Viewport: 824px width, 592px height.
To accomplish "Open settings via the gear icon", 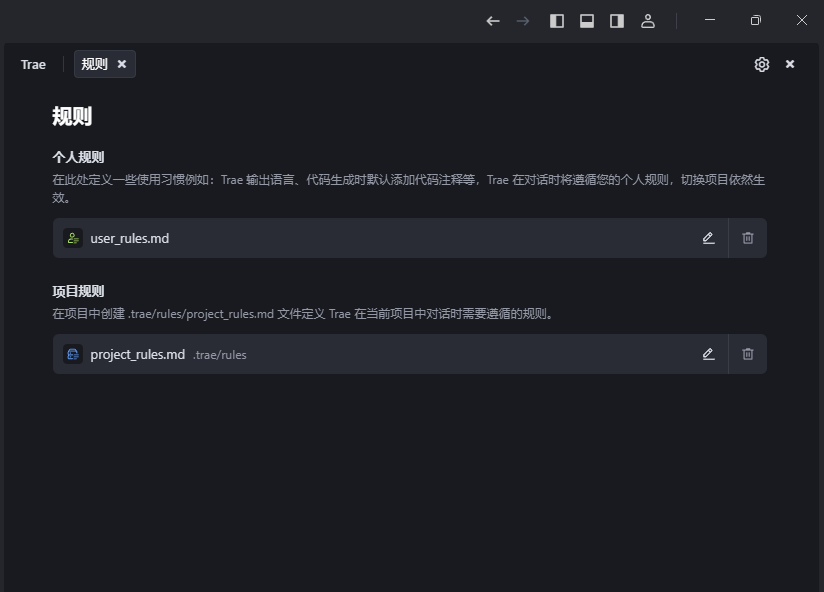I will coord(761,65).
